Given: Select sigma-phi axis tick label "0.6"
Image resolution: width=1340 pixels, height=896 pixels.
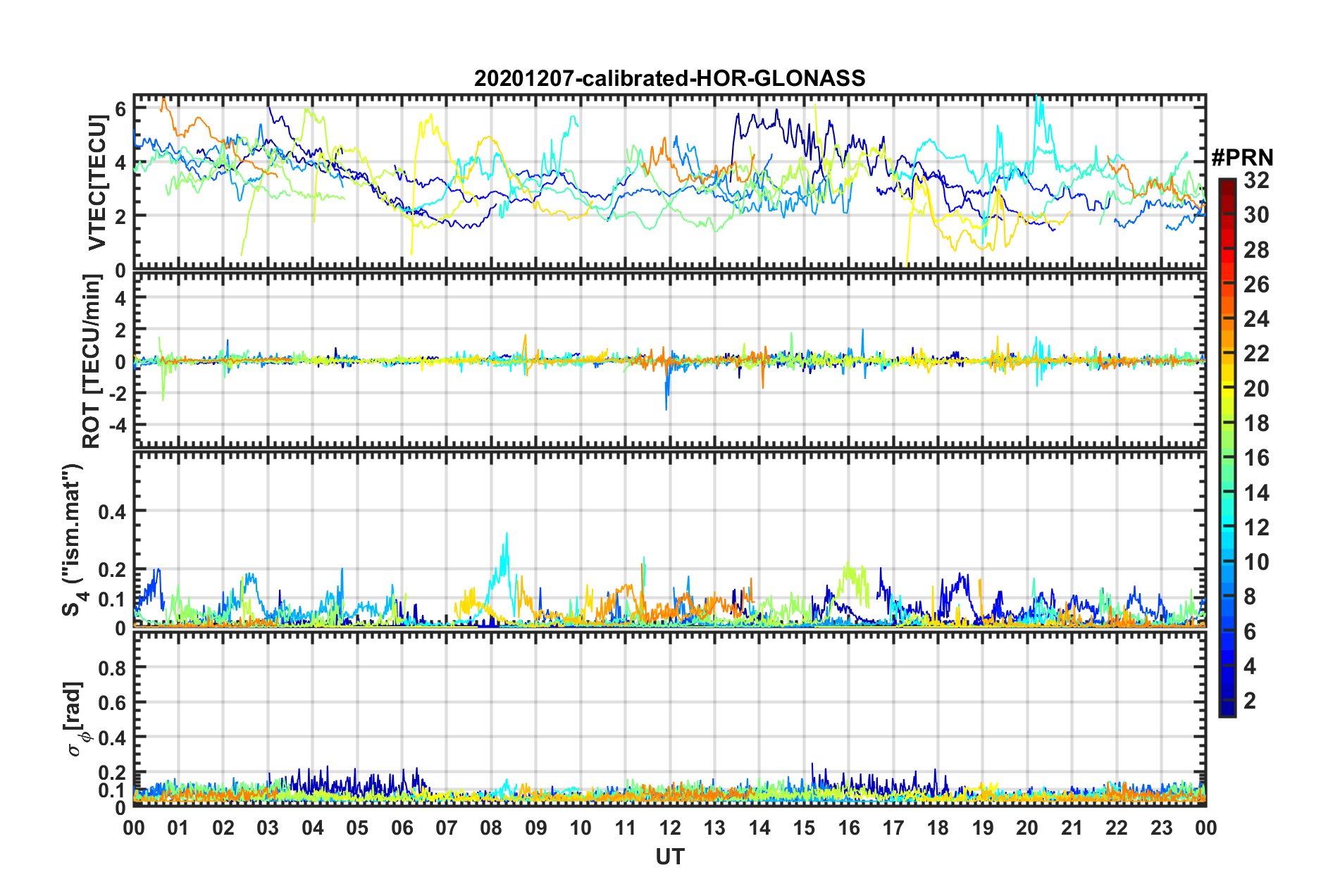Looking at the screenshot, I should [113, 702].
